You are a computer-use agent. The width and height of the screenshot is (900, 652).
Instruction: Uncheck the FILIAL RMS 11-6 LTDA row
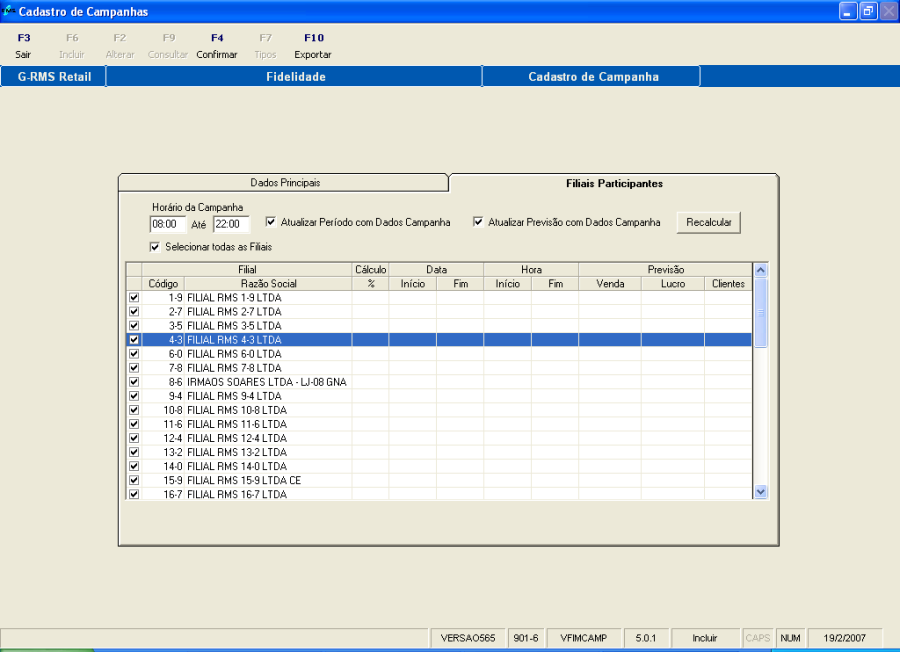134,424
